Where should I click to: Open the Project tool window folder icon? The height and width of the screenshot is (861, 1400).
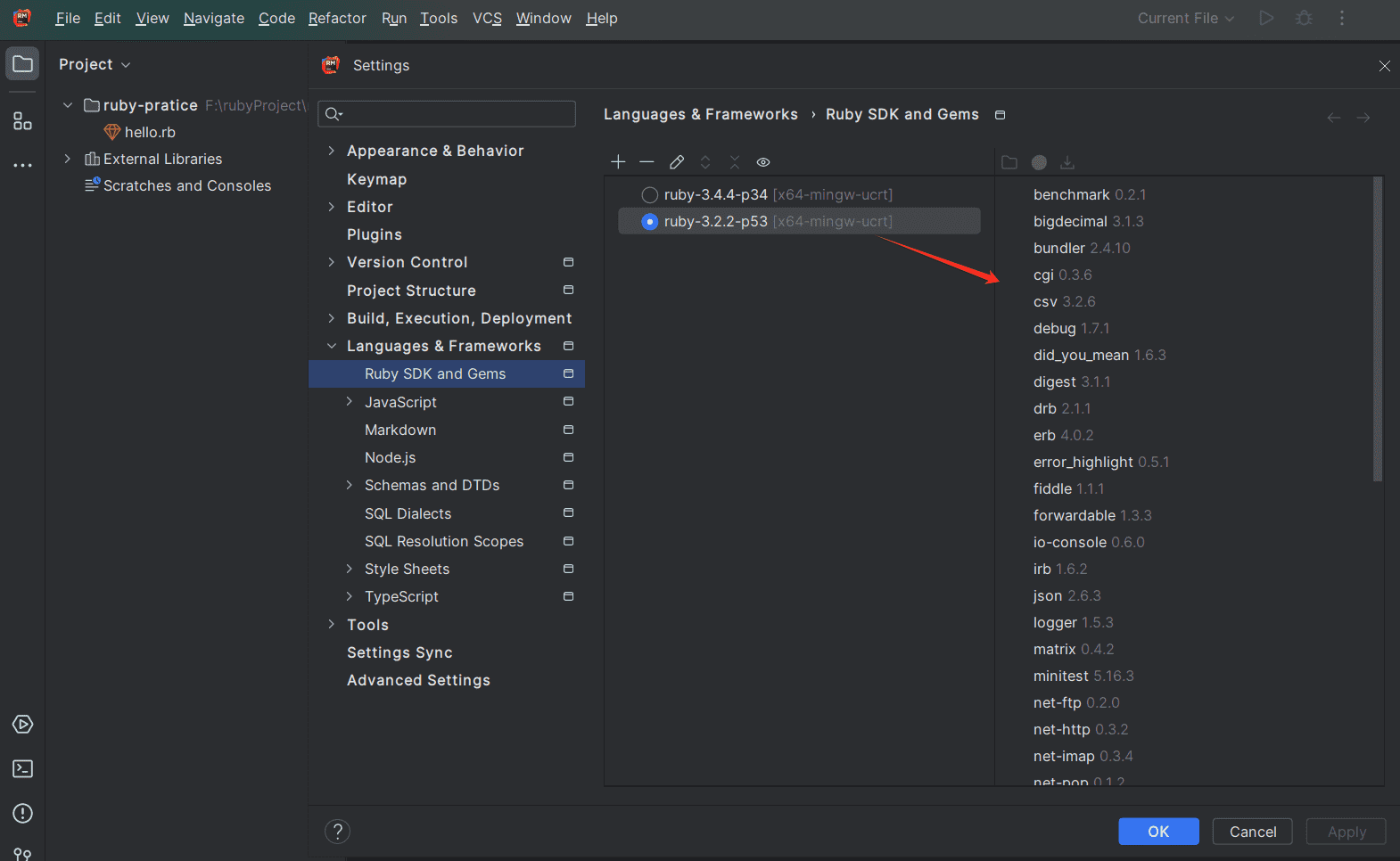(x=22, y=64)
